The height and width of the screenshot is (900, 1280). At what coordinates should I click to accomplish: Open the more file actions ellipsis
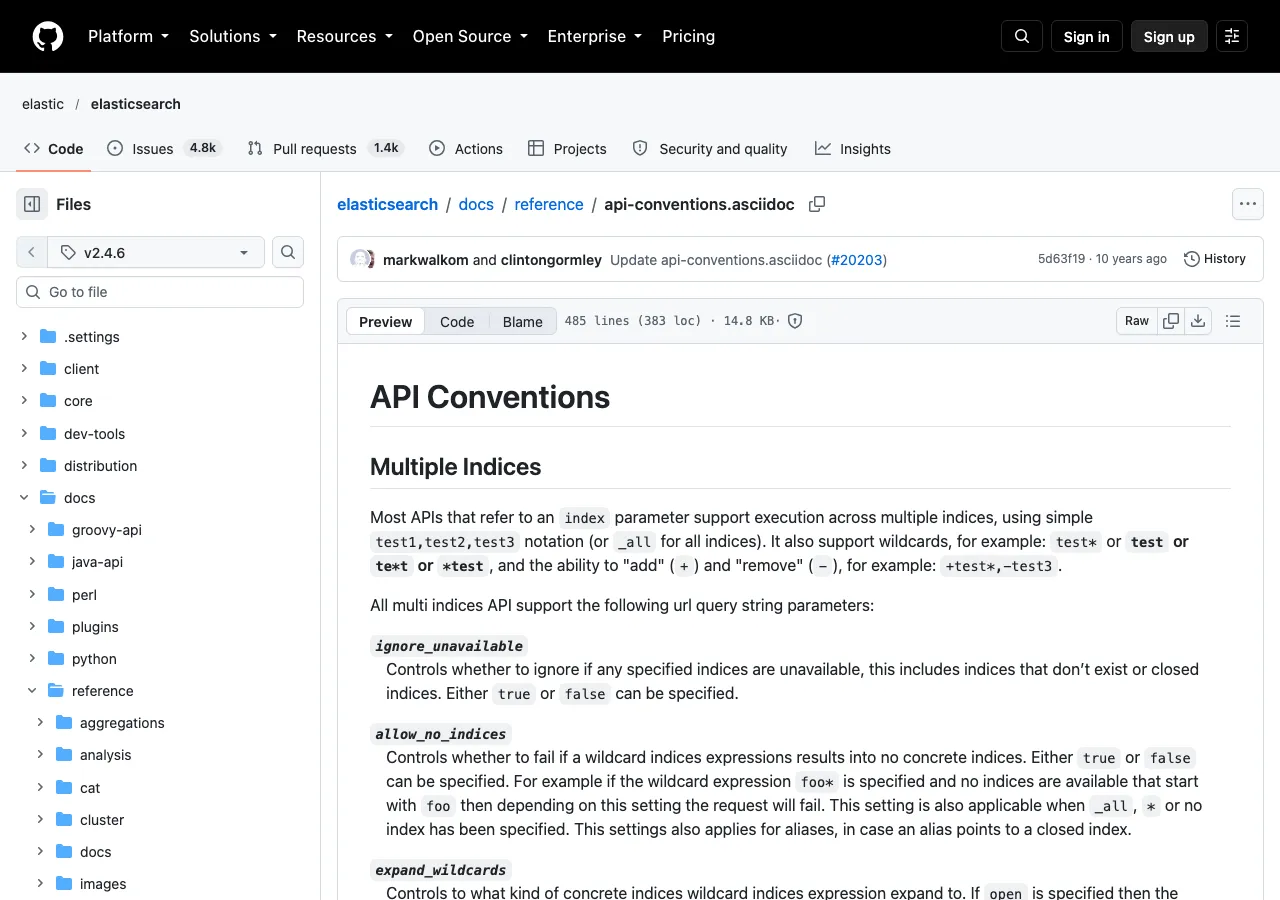1248,204
